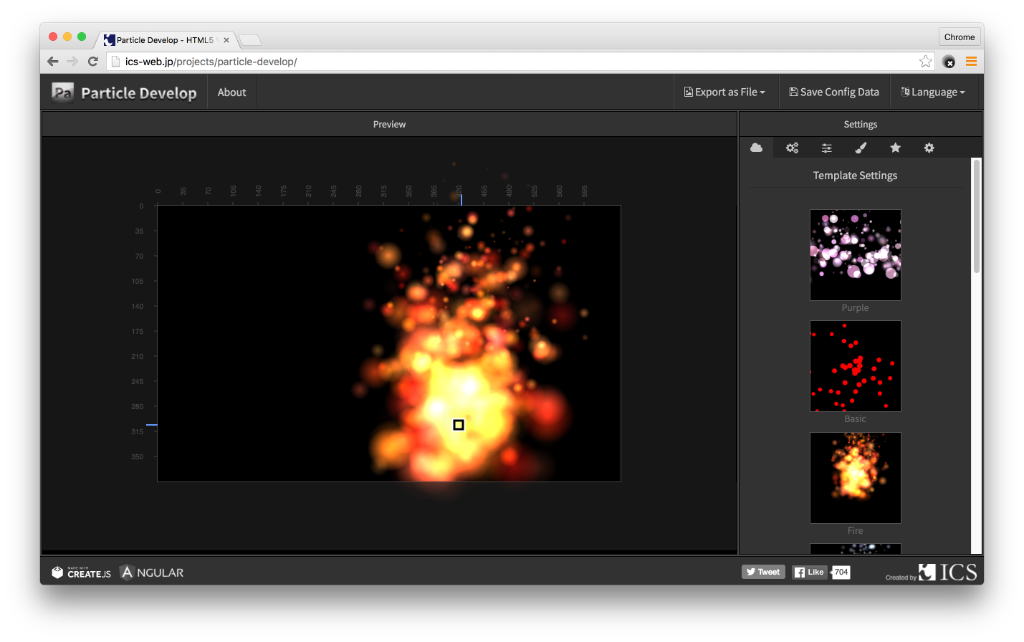The image size is (1024, 642).
Task: Click the Facebook Like button
Action: (x=809, y=572)
